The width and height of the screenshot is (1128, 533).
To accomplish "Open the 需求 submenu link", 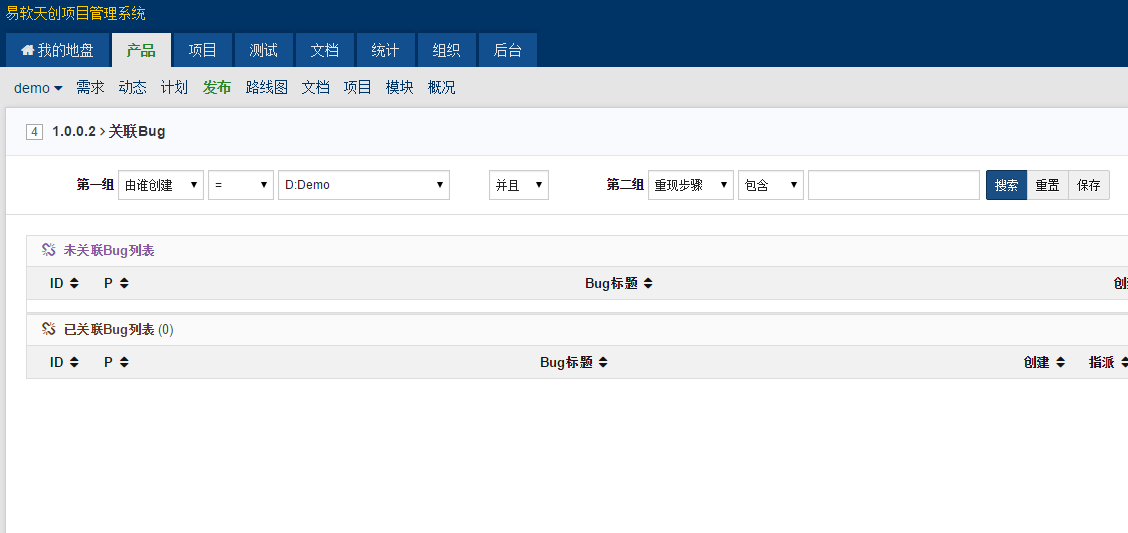I will point(90,88).
